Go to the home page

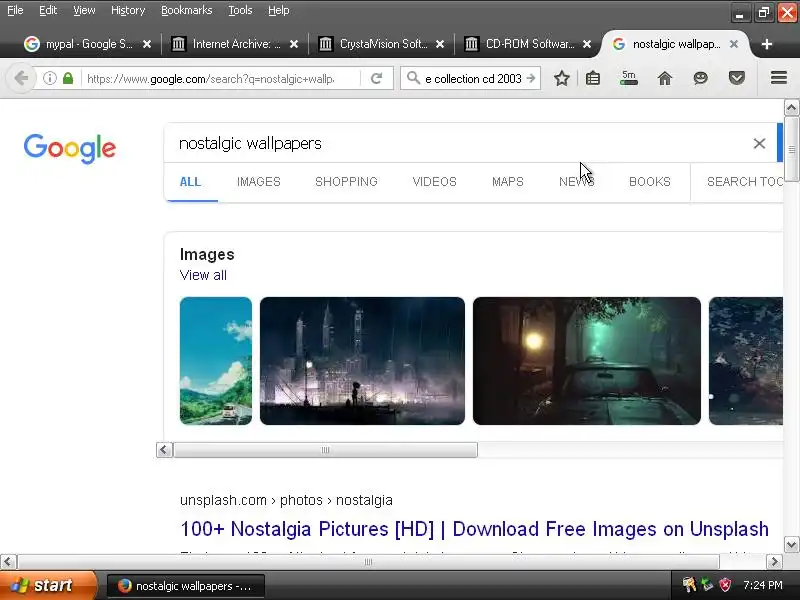665,79
